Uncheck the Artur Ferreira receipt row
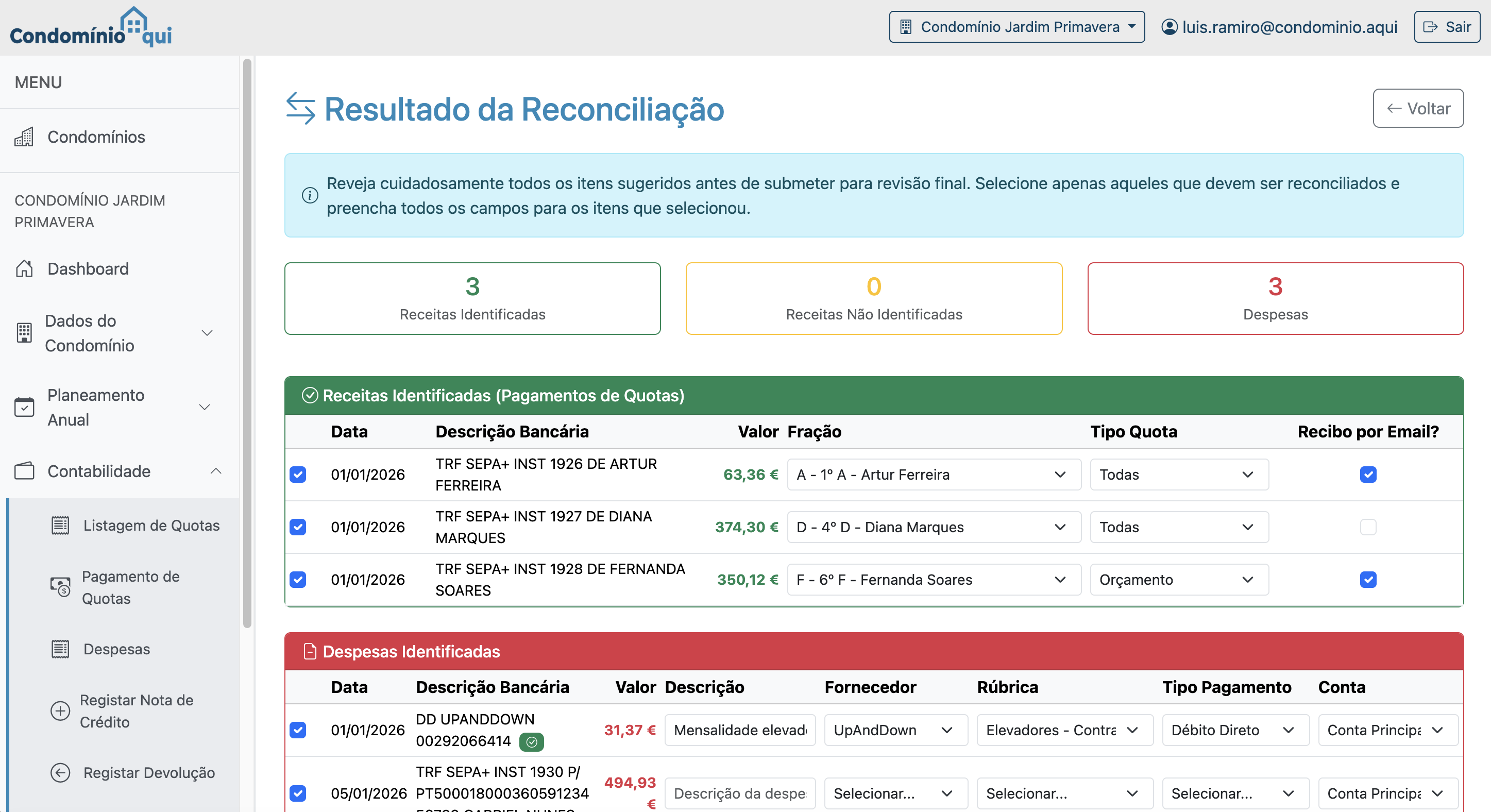1491x812 pixels. coord(298,475)
